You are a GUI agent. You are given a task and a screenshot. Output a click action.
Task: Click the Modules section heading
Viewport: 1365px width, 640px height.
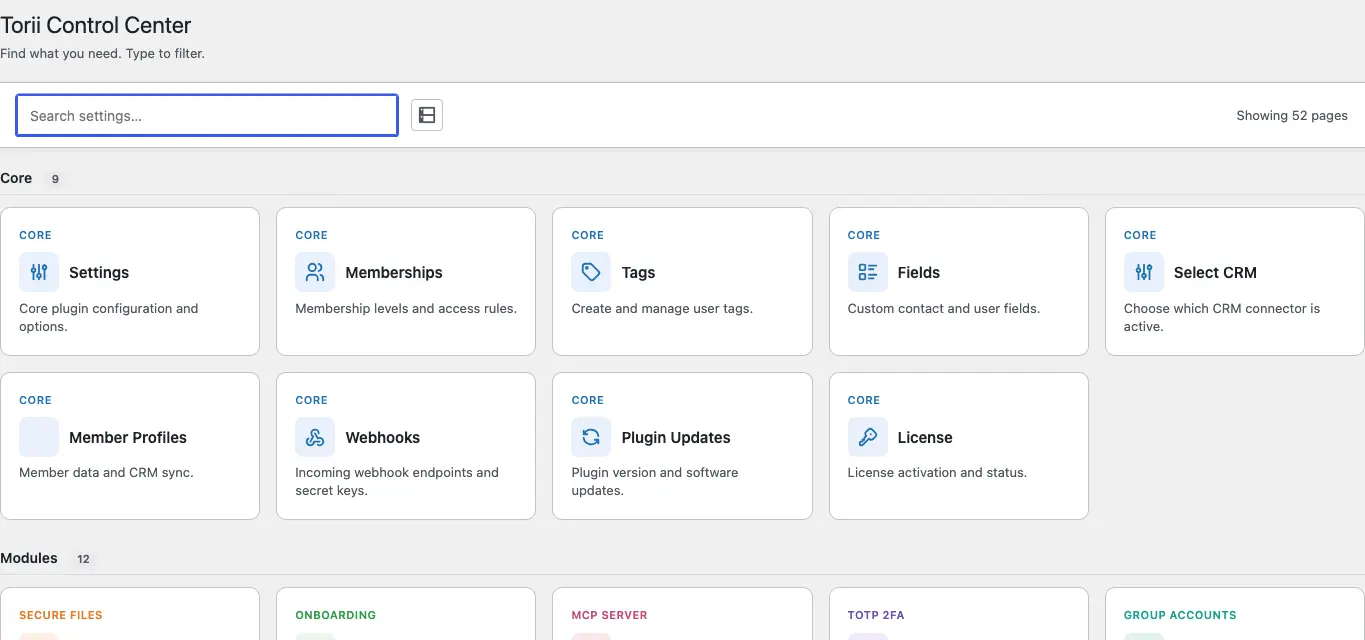point(29,558)
